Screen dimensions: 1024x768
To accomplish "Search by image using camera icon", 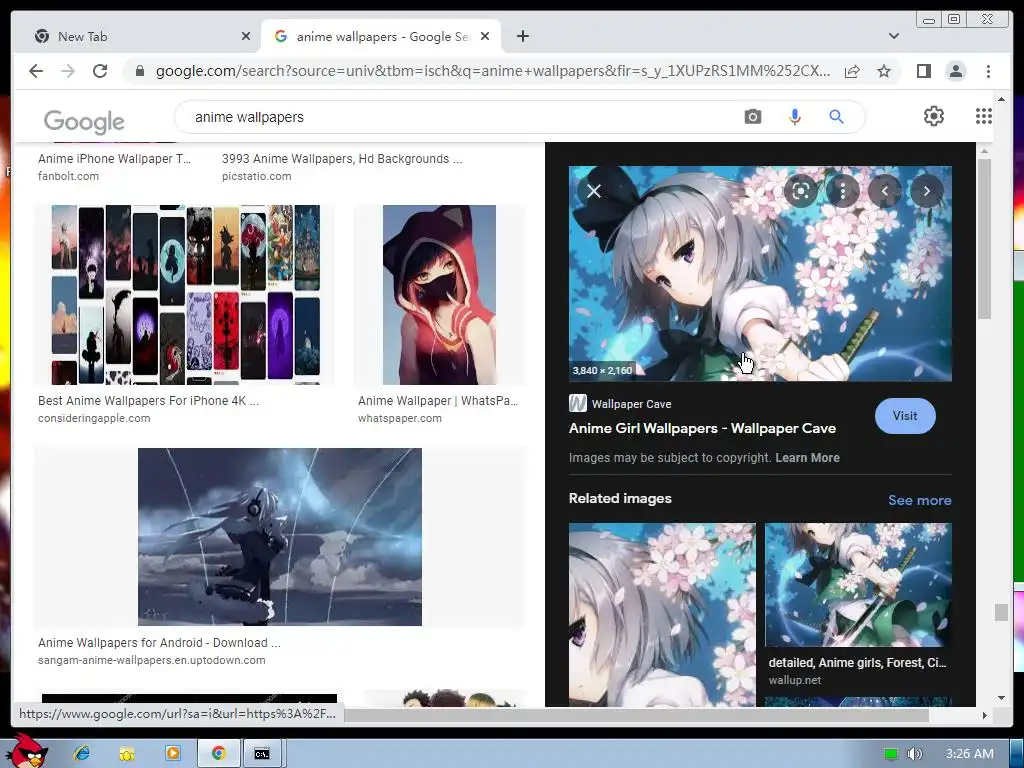I will tap(752, 117).
